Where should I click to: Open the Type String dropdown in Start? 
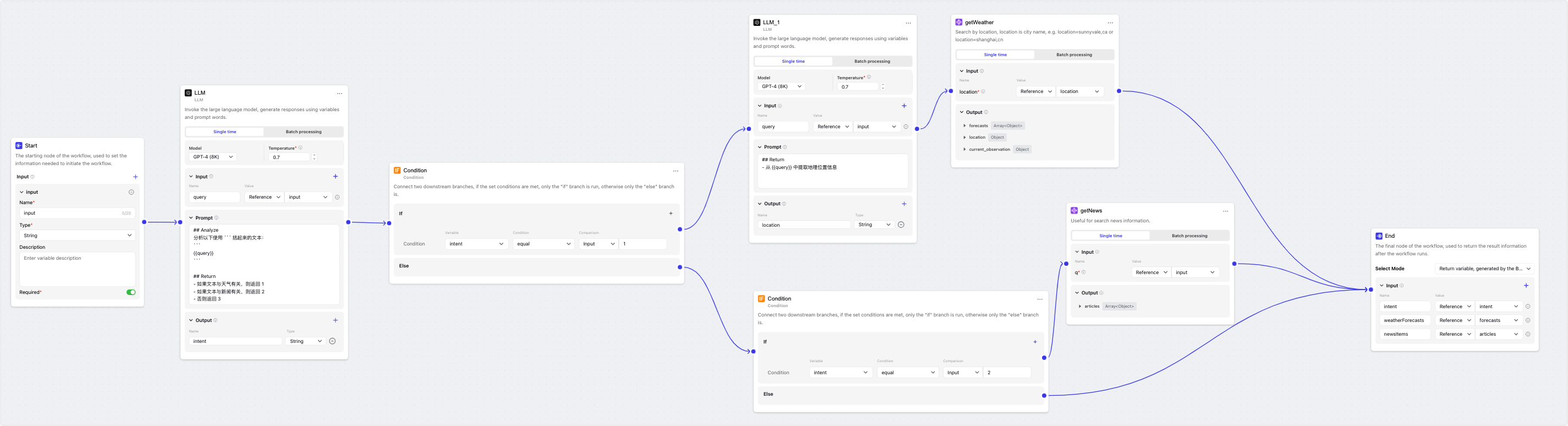tap(76, 236)
